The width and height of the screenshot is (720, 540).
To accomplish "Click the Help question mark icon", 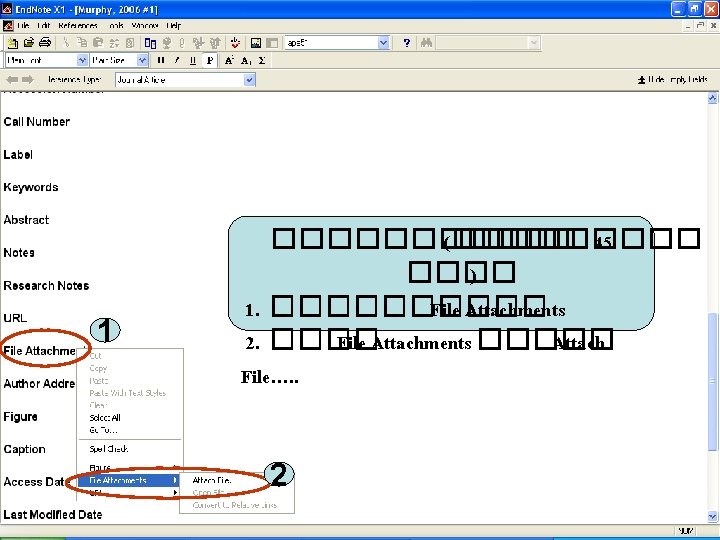I will tap(406, 43).
